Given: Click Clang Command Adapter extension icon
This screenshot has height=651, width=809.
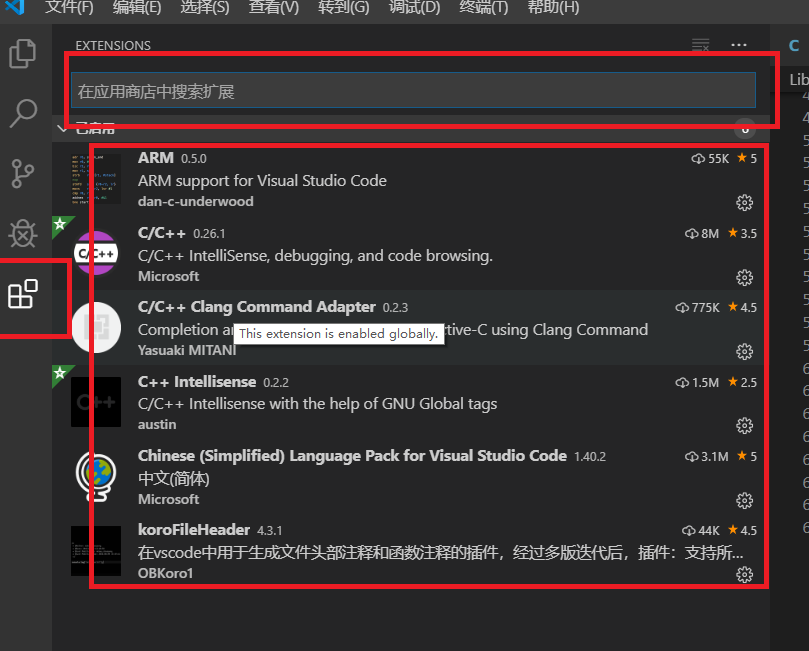Looking at the screenshot, I should [x=96, y=328].
